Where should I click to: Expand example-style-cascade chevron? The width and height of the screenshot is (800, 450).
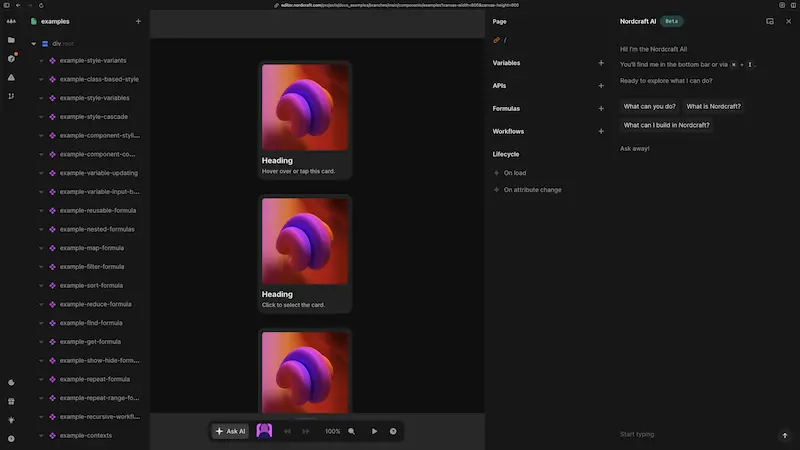click(41, 117)
